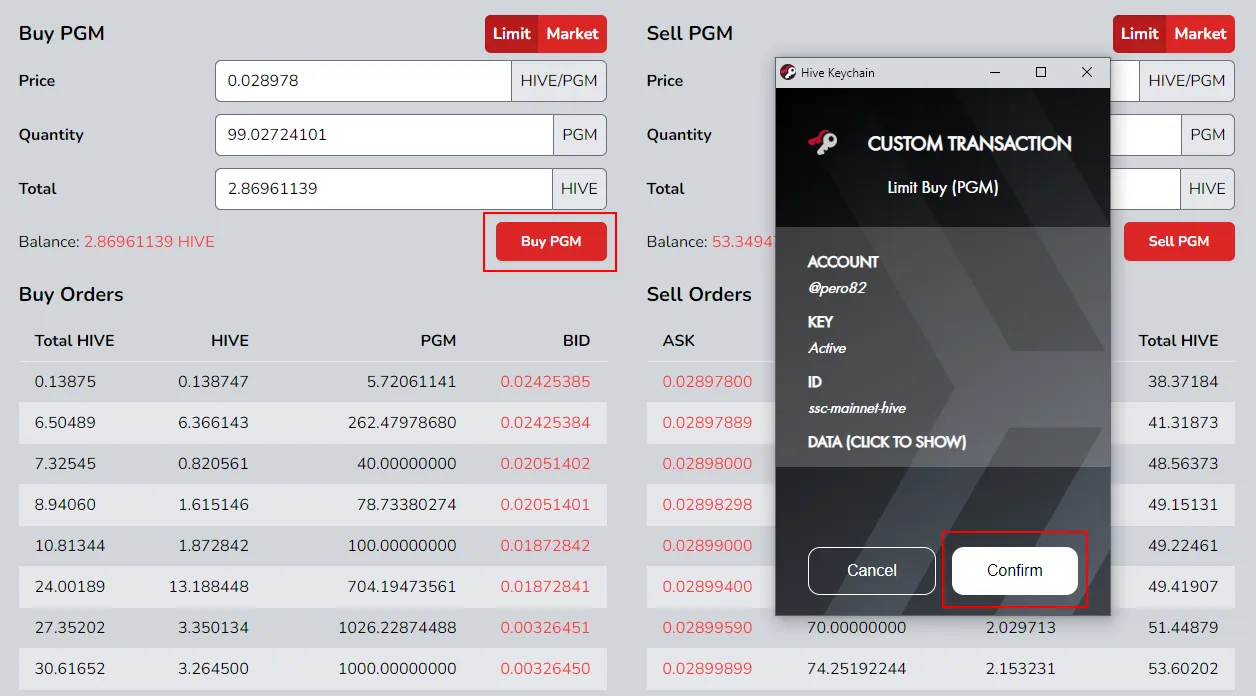Click the PGM unit label of sell Quantity
The image size is (1256, 696).
1208,135
